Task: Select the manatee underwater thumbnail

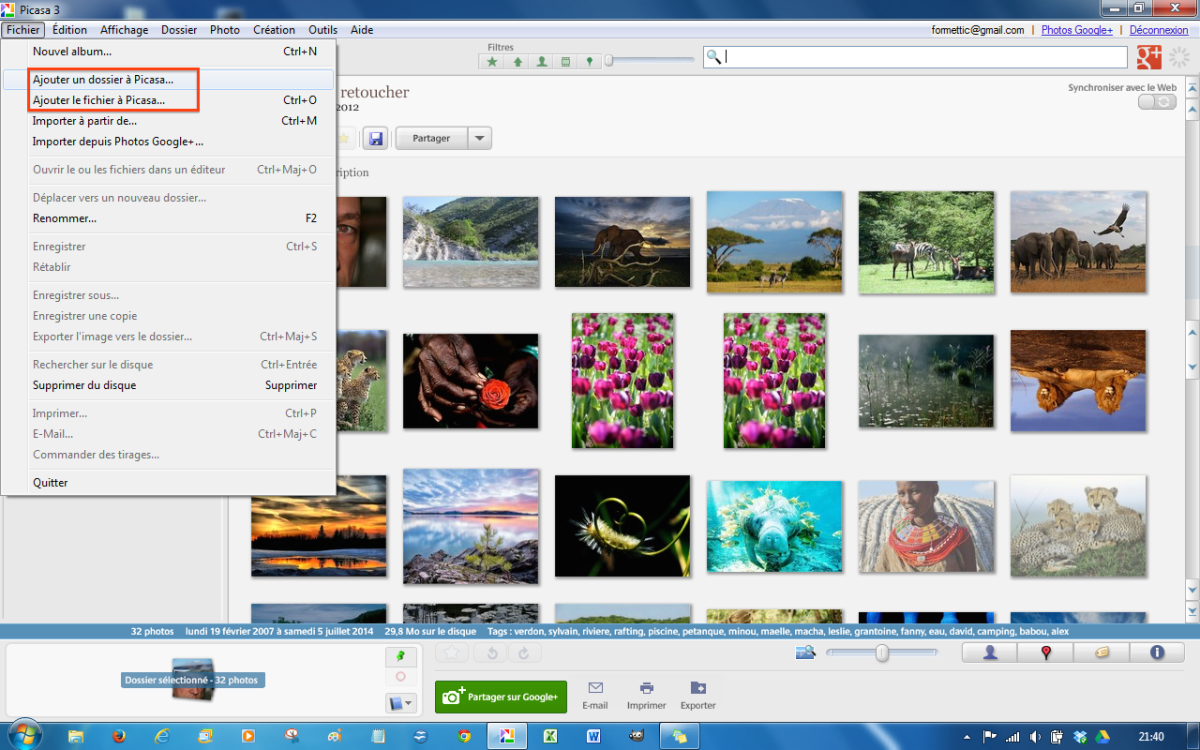Action: tap(775, 526)
